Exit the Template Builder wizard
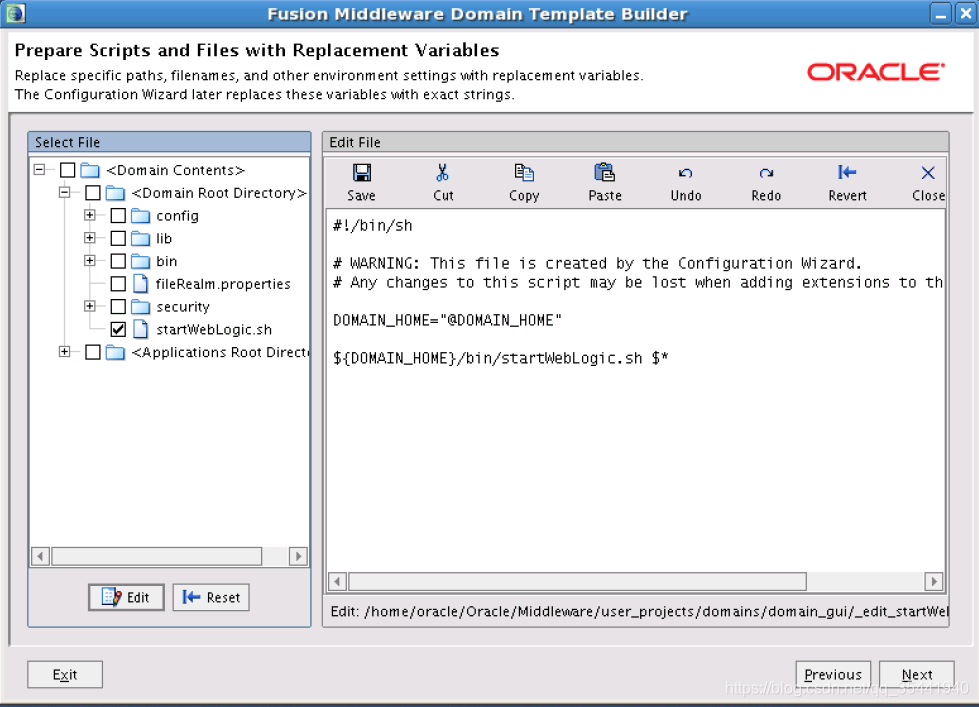 65,675
